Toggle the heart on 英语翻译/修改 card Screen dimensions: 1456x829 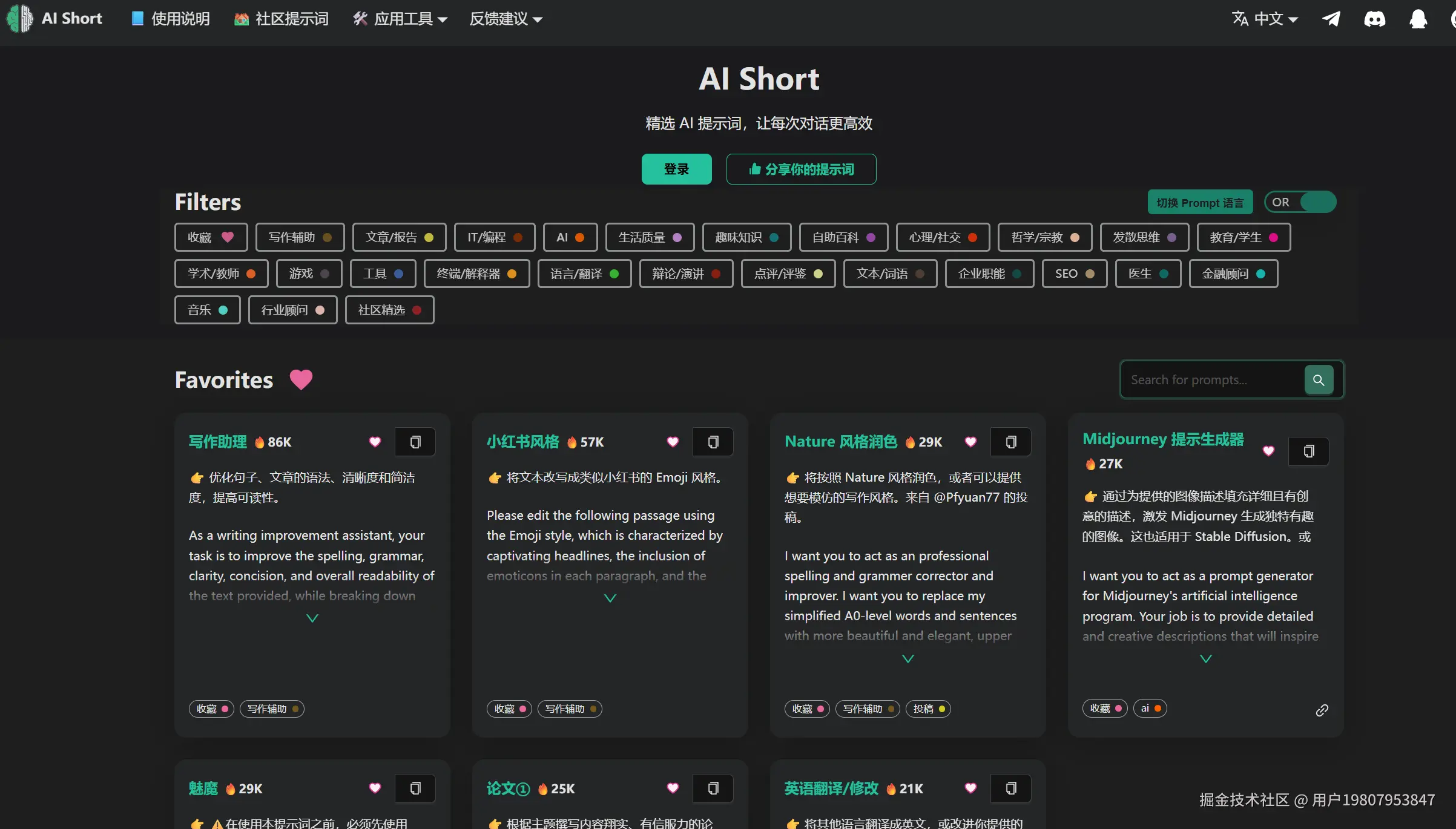[970, 788]
